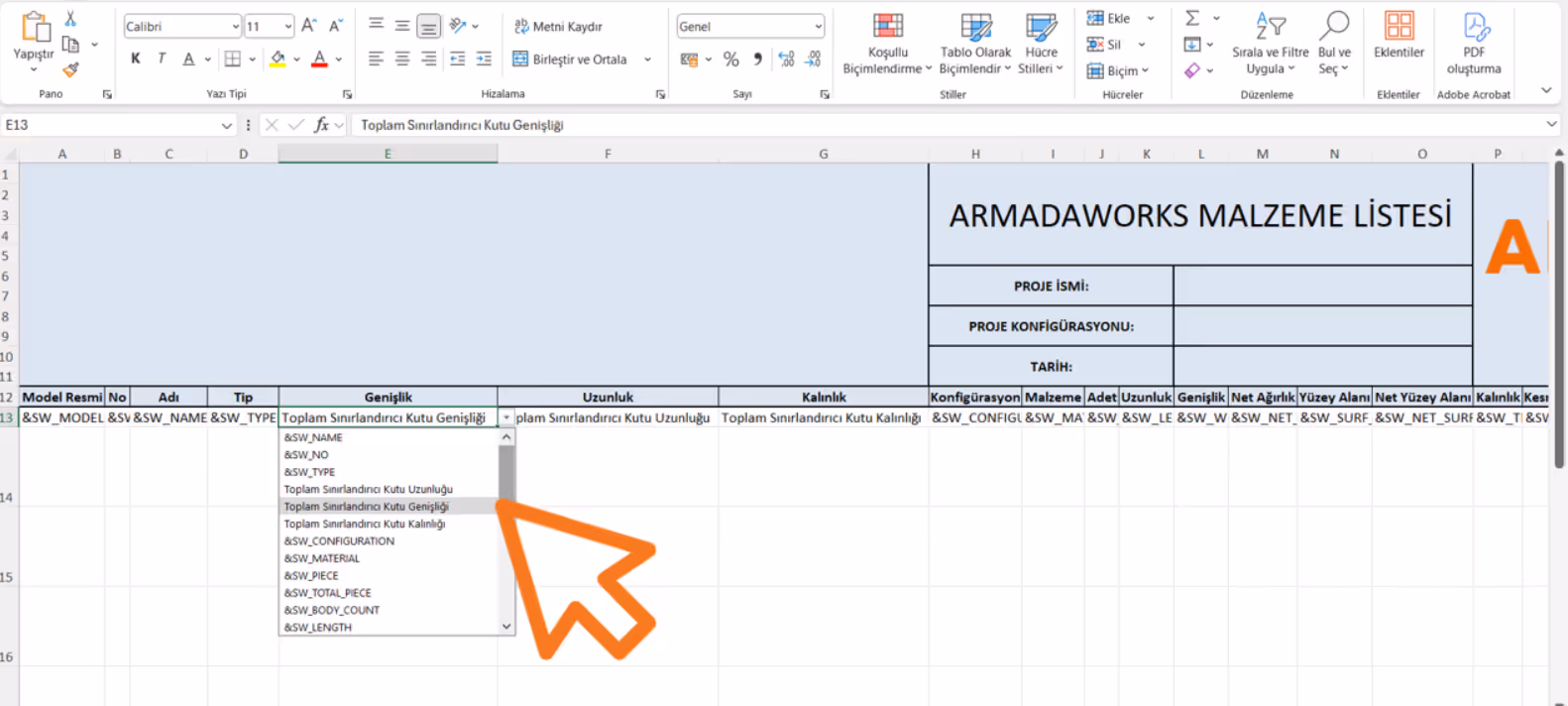1568x706 pixels.
Task: Click decrease decimal icon
Action: pyautogui.click(x=813, y=59)
